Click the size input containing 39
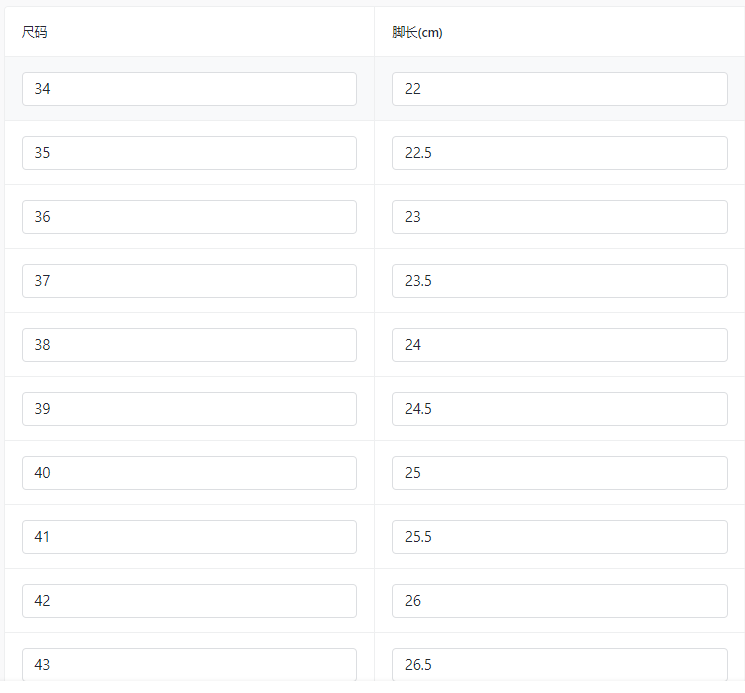The width and height of the screenshot is (745, 693). (x=189, y=409)
